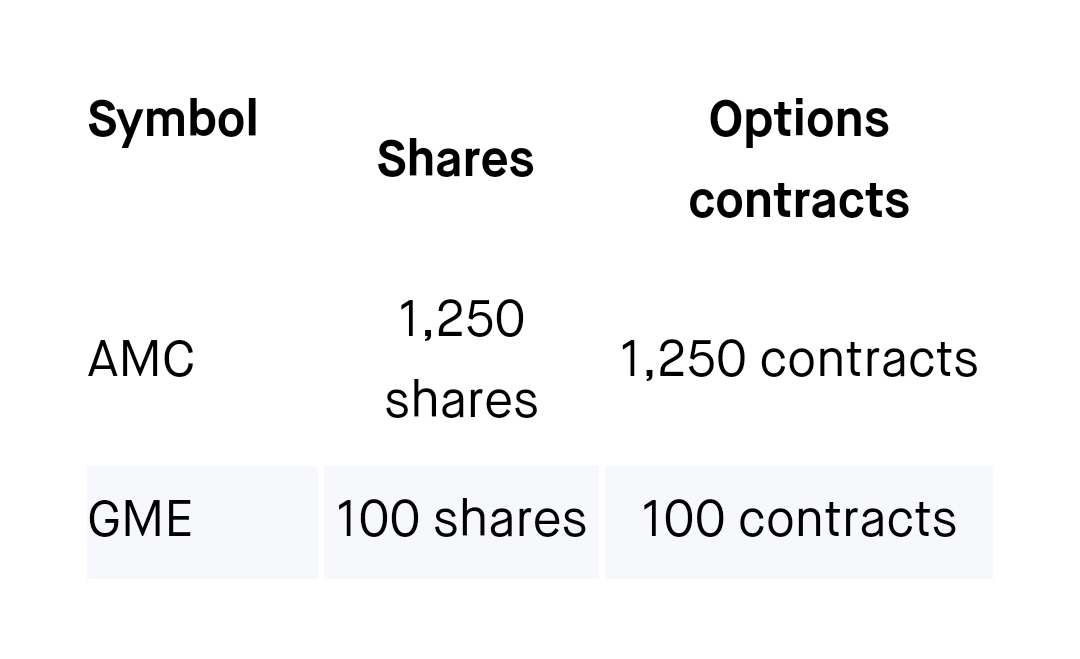This screenshot has height=659, width=1080.
Task: Click the word contracts in AMC row
Action: [869, 359]
